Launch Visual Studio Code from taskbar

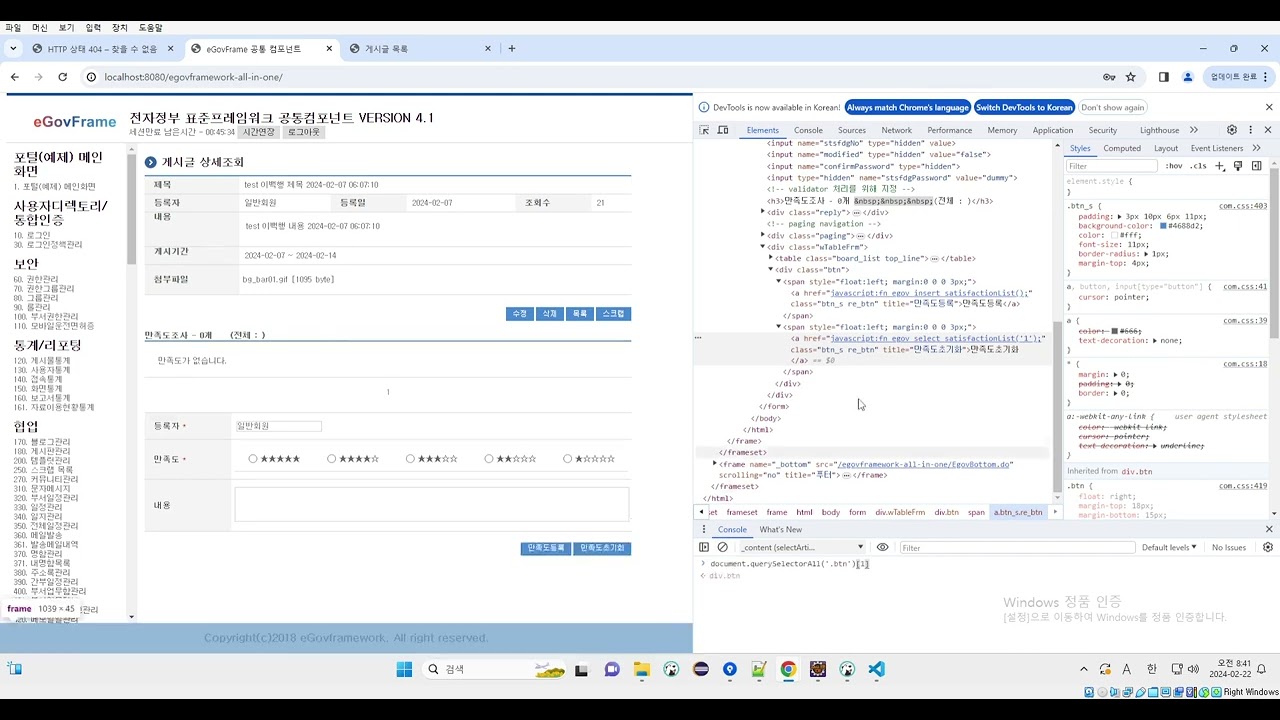877,669
